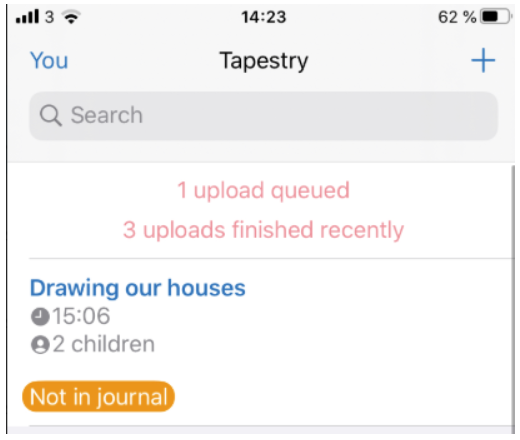
Task: Tap the Wi-Fi status icon
Action: pyautogui.click(x=72, y=17)
